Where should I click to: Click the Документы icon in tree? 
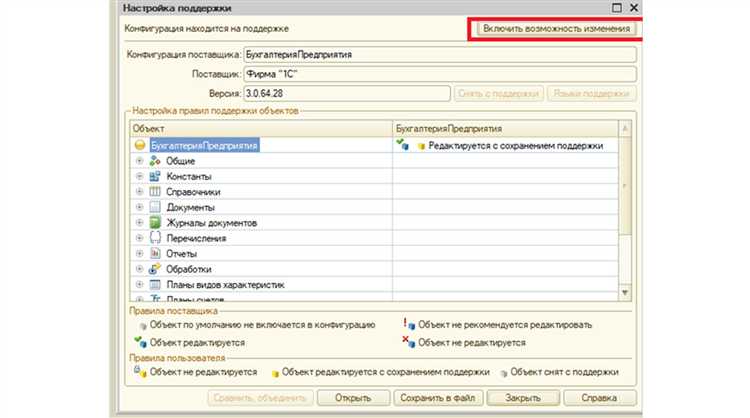[x=155, y=207]
